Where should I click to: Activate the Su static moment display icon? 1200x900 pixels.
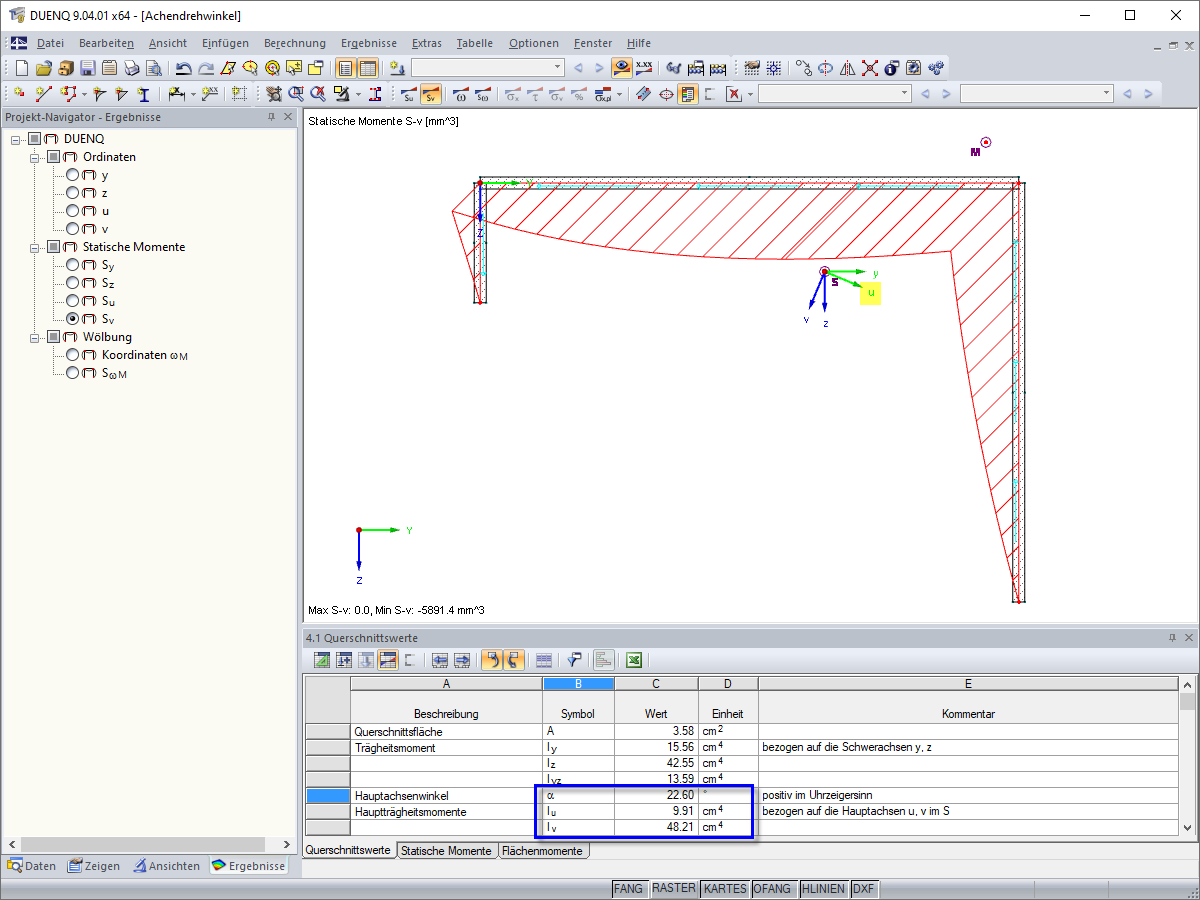tap(409, 94)
